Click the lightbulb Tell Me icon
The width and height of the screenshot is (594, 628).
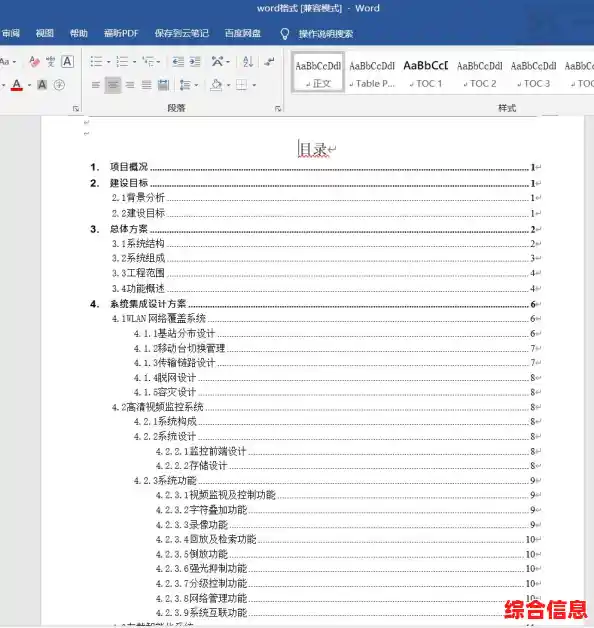pos(284,34)
